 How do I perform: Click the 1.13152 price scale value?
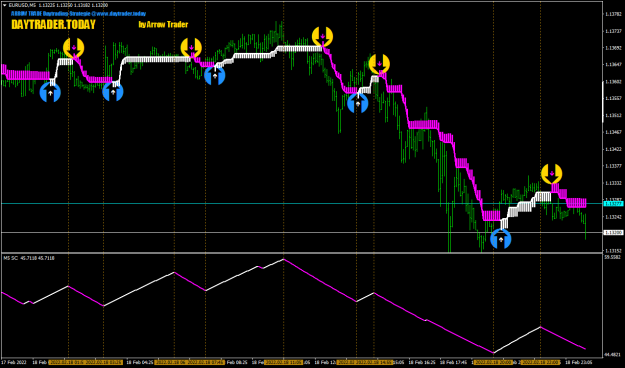[x=614, y=251]
